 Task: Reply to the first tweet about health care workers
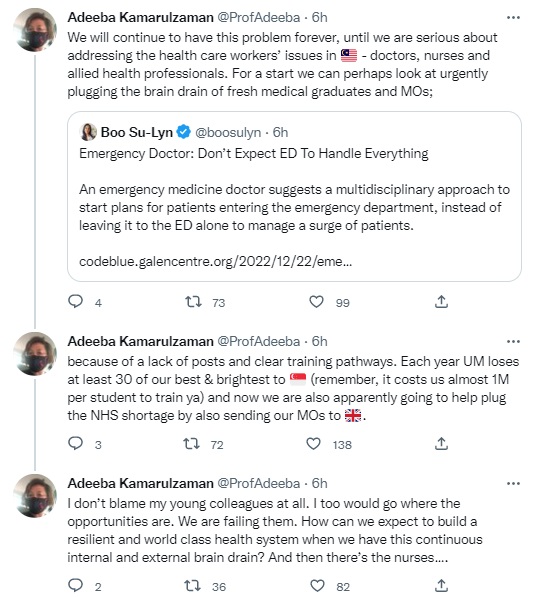(75, 302)
